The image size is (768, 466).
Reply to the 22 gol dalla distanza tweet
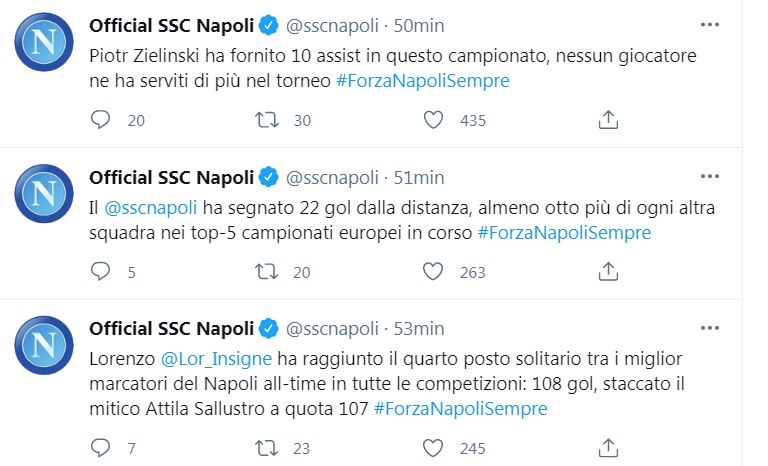point(100,271)
